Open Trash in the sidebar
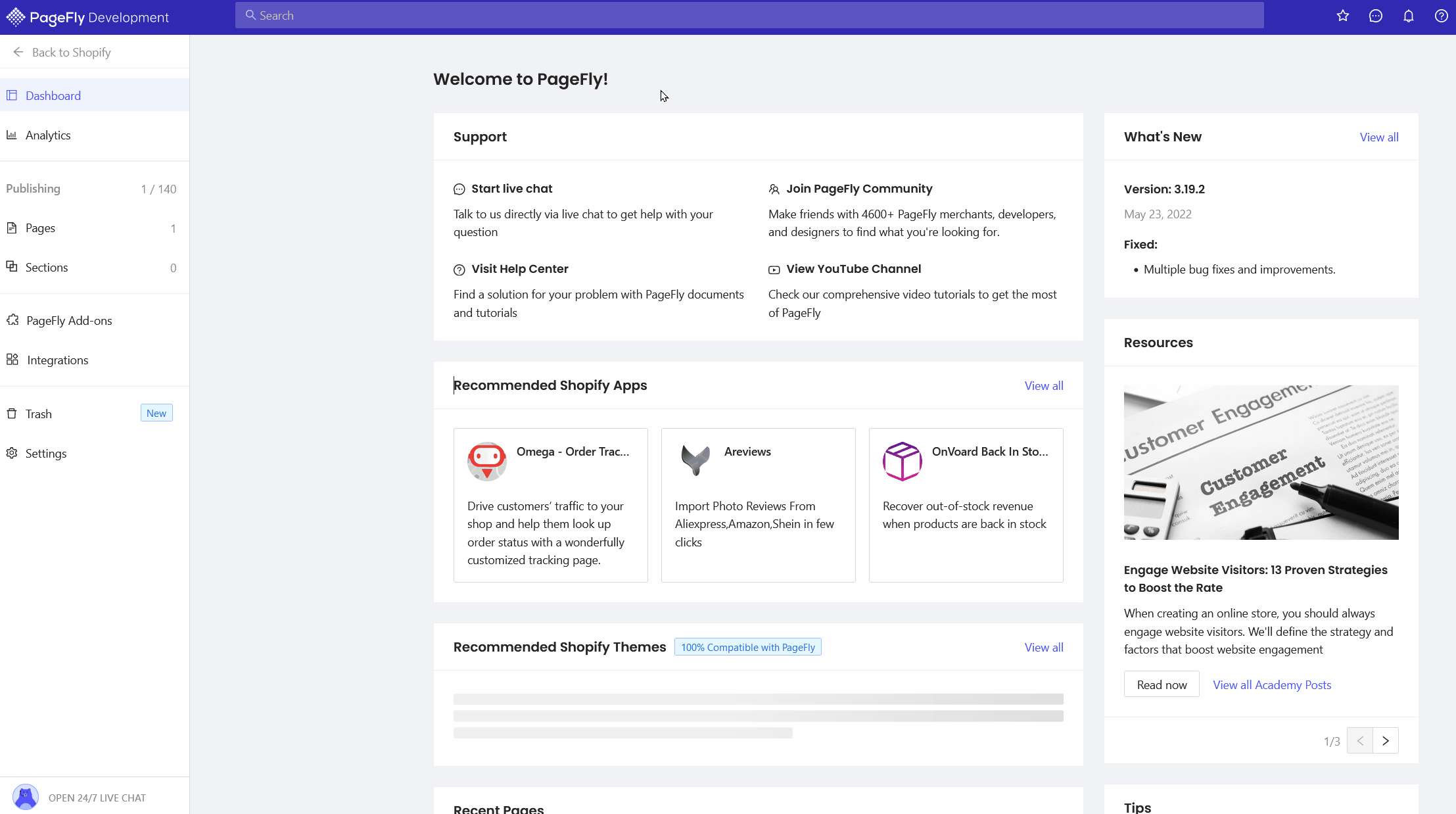The height and width of the screenshot is (814, 1456). pyautogui.click(x=95, y=414)
